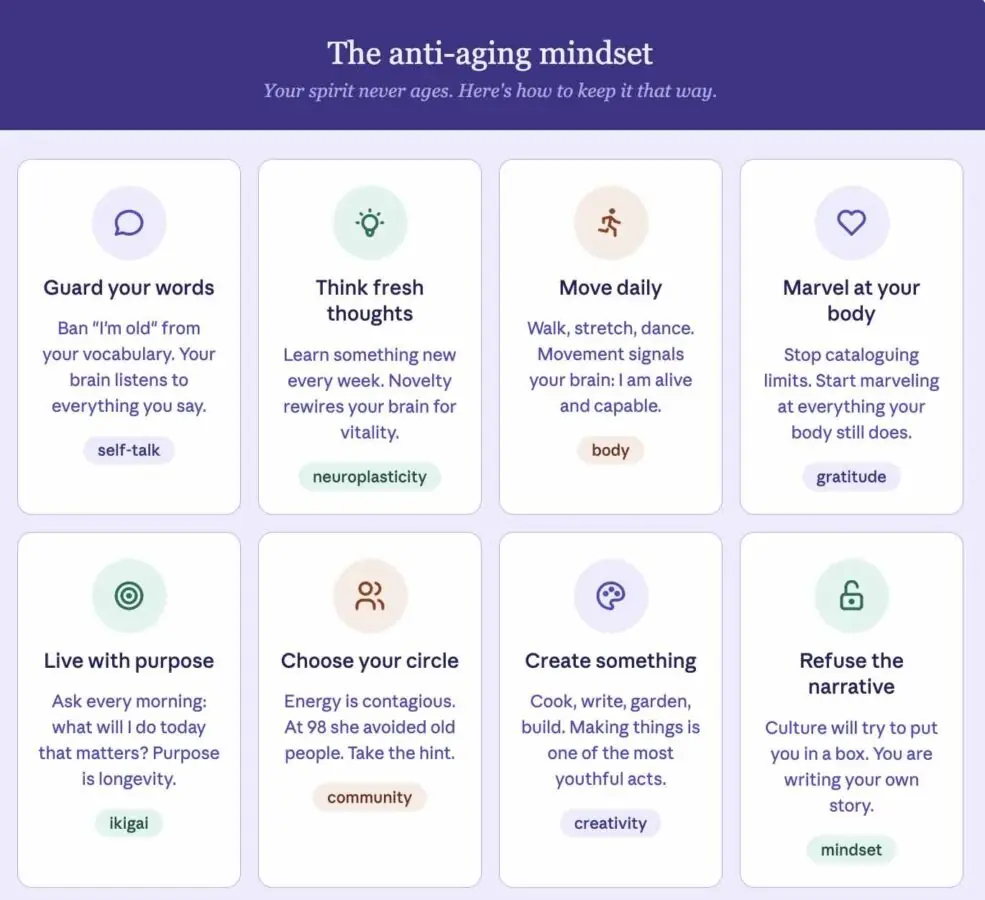Click The anti-aging mindset title
This screenshot has height=900, width=985.
point(490,53)
